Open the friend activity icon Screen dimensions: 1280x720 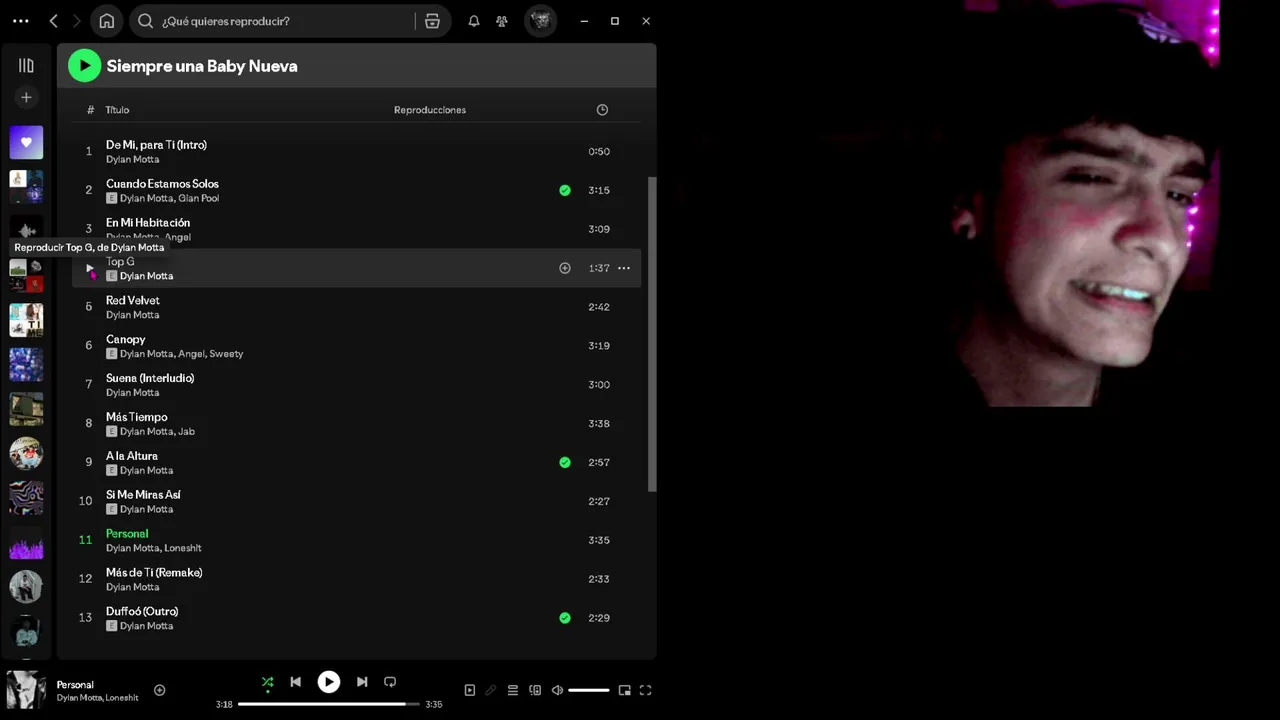502,21
